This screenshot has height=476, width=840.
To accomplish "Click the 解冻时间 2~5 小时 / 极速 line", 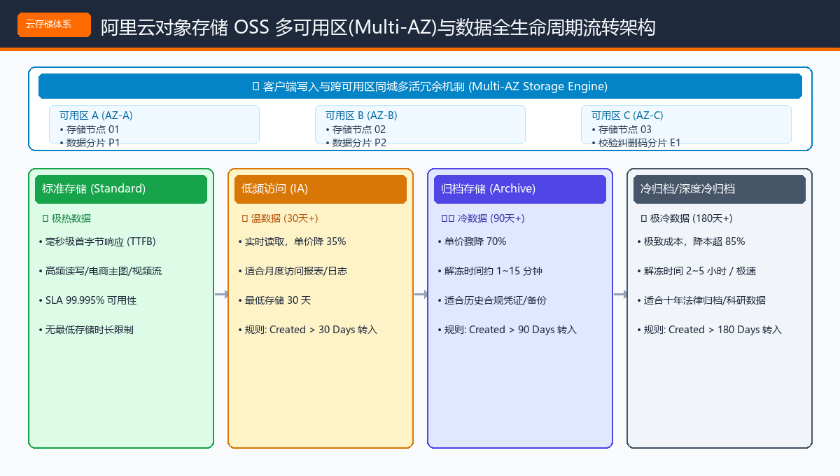I will tap(696, 271).
